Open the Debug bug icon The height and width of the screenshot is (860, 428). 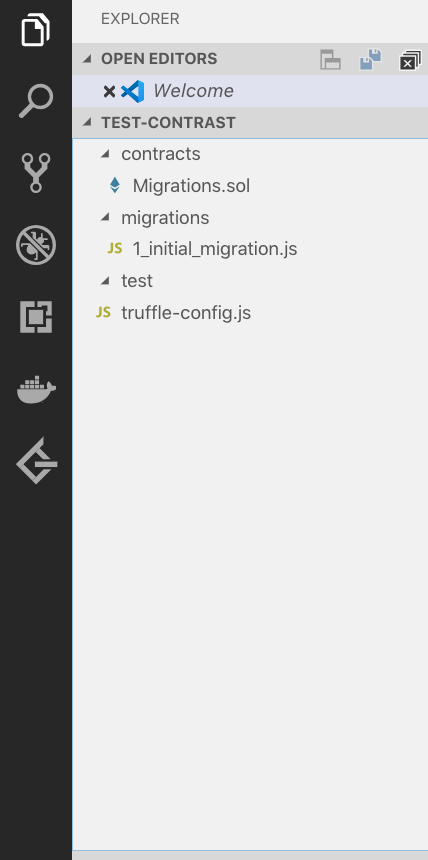click(36, 245)
